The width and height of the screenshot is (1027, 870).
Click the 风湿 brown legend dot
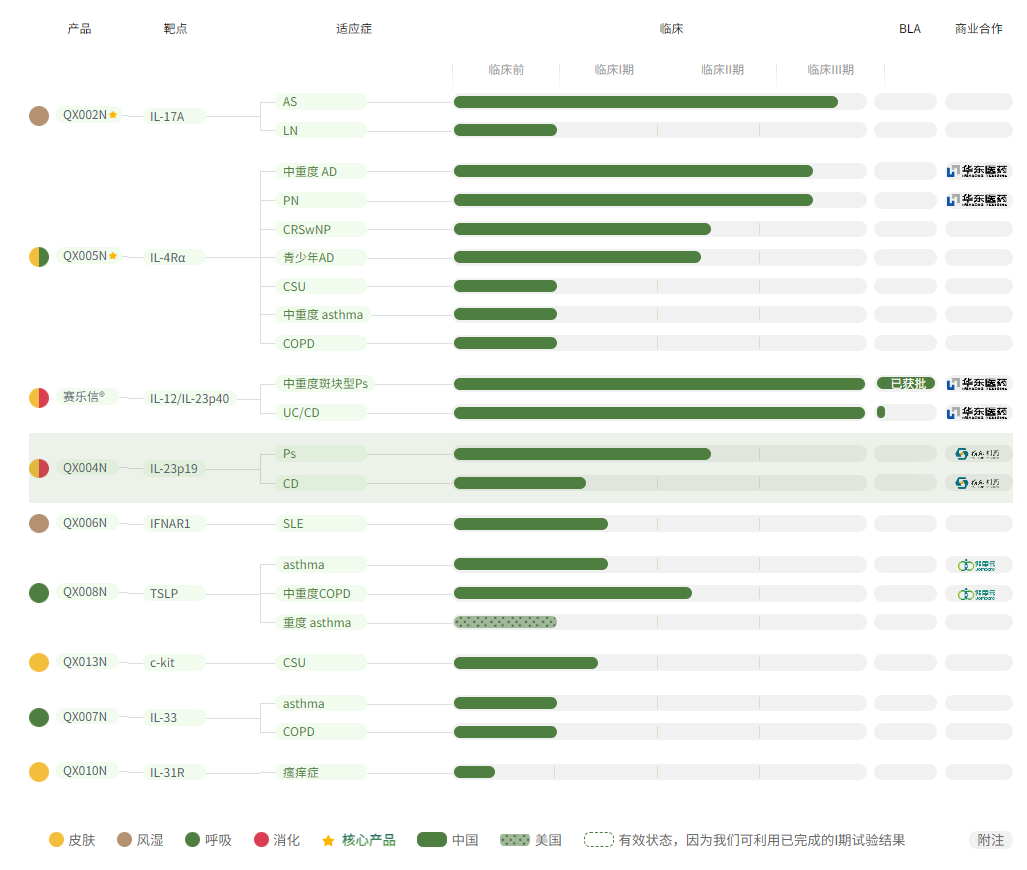124,839
